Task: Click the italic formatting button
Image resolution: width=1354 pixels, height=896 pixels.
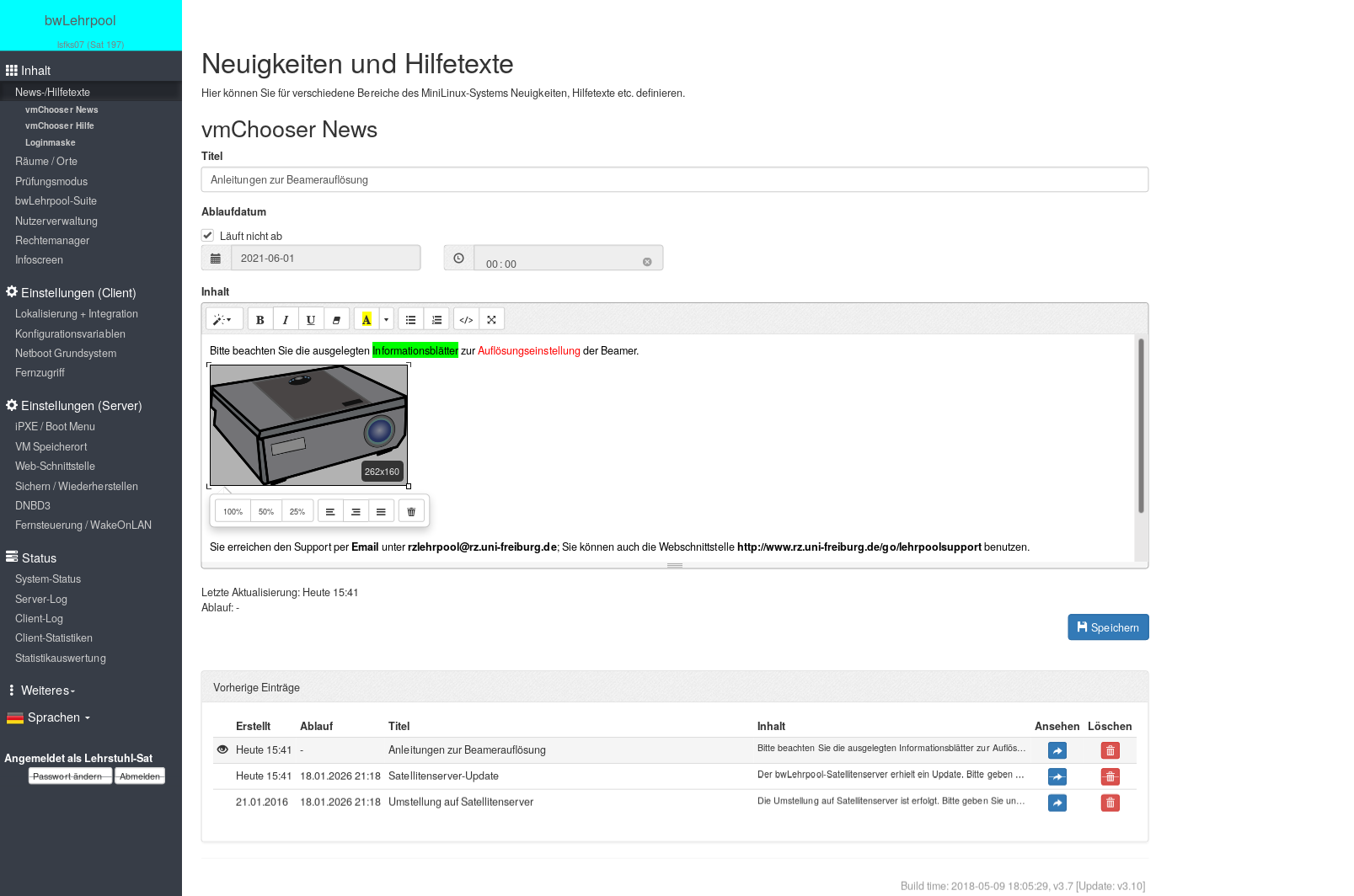Action: point(286,320)
